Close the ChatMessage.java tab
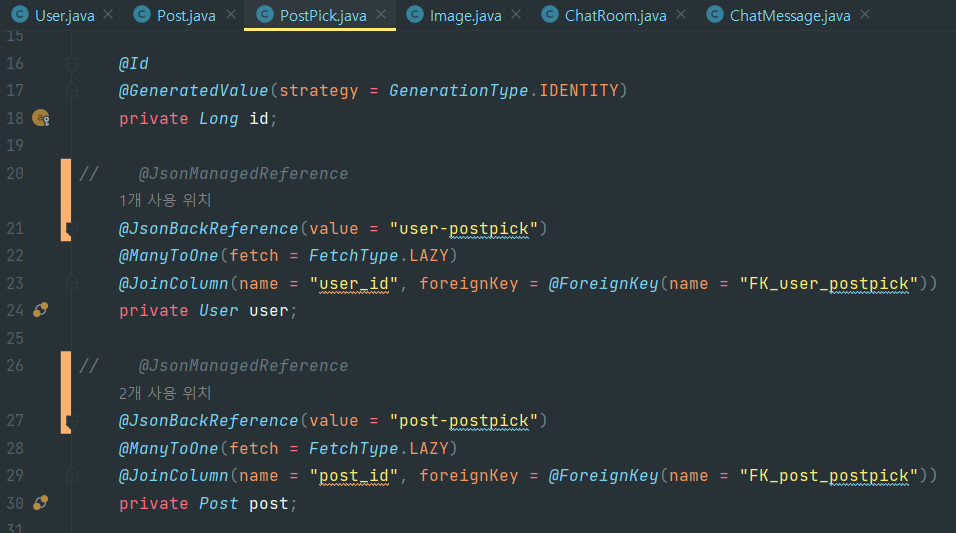Screen dimensions: 956x533 tap(865, 15)
